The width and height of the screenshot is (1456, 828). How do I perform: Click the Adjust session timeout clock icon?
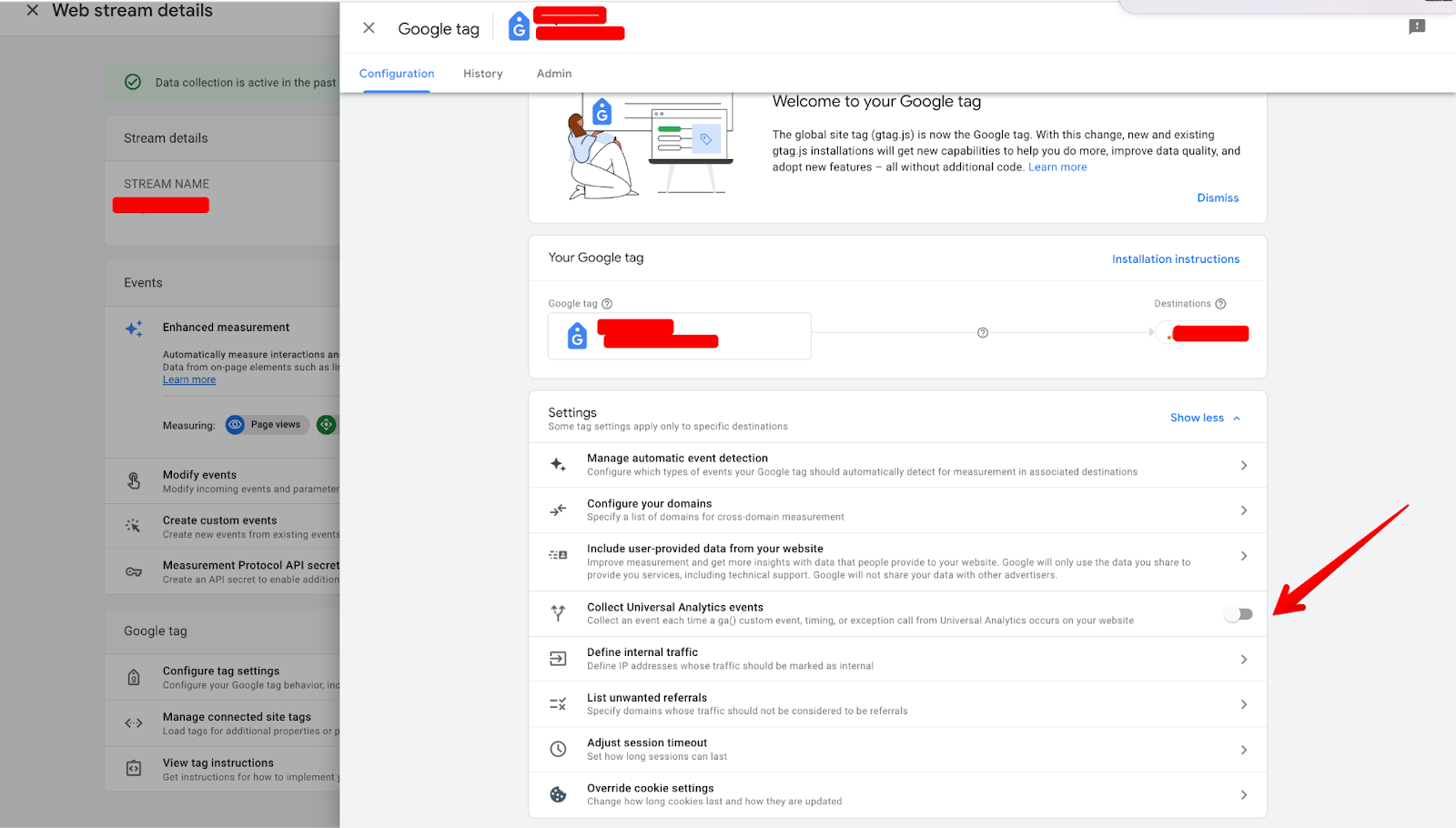(x=558, y=750)
